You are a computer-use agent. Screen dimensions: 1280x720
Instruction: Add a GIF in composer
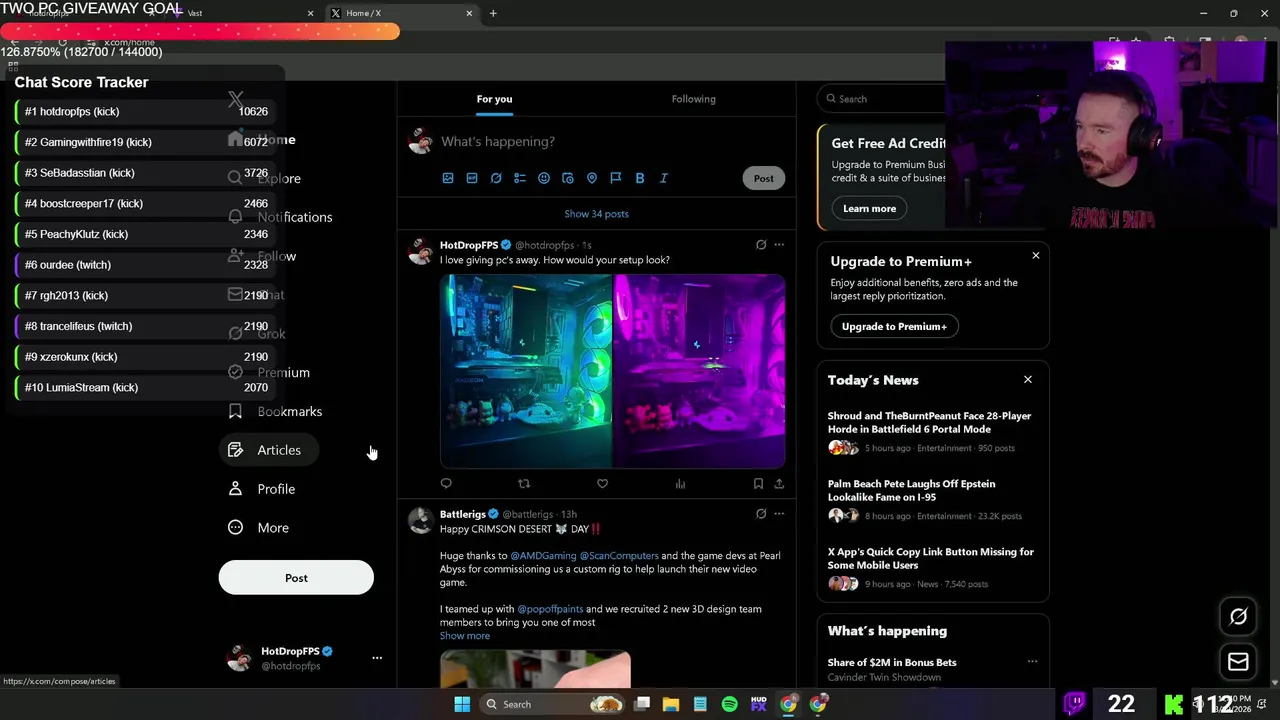point(472,178)
